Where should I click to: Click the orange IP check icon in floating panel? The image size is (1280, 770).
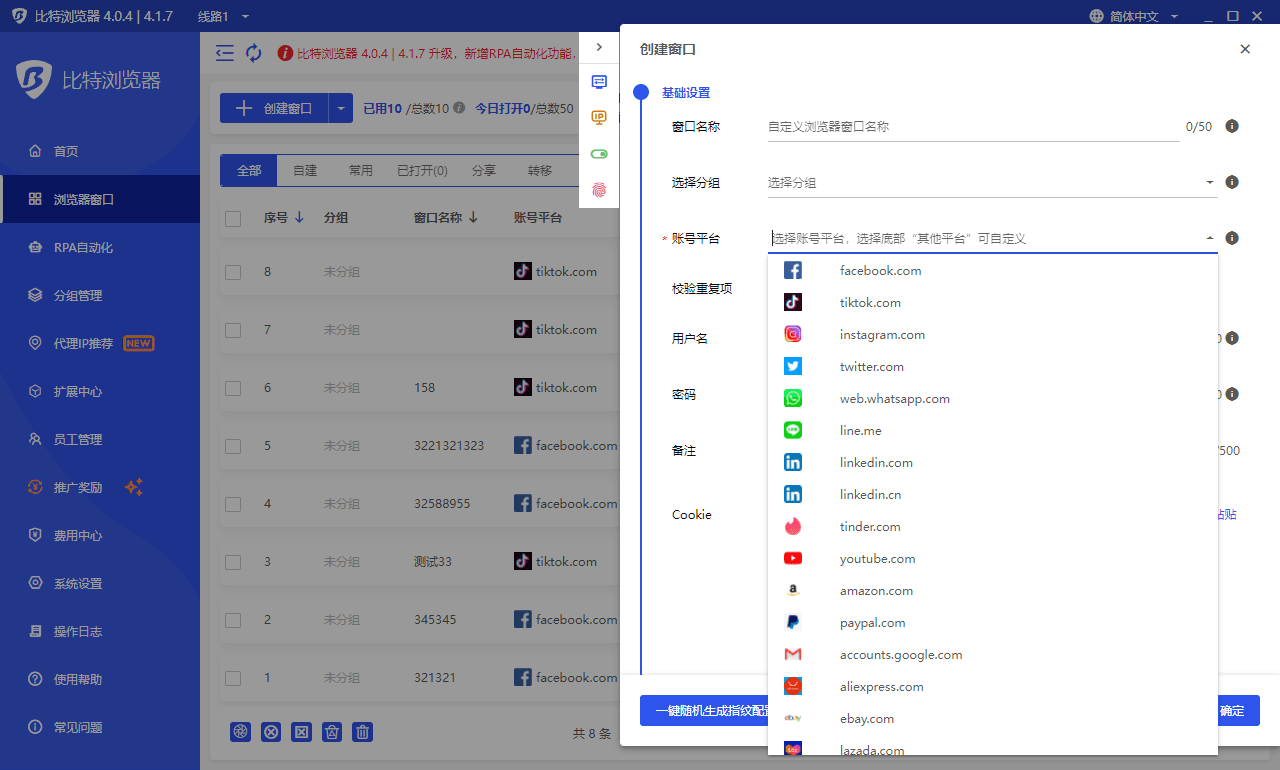tap(599, 117)
